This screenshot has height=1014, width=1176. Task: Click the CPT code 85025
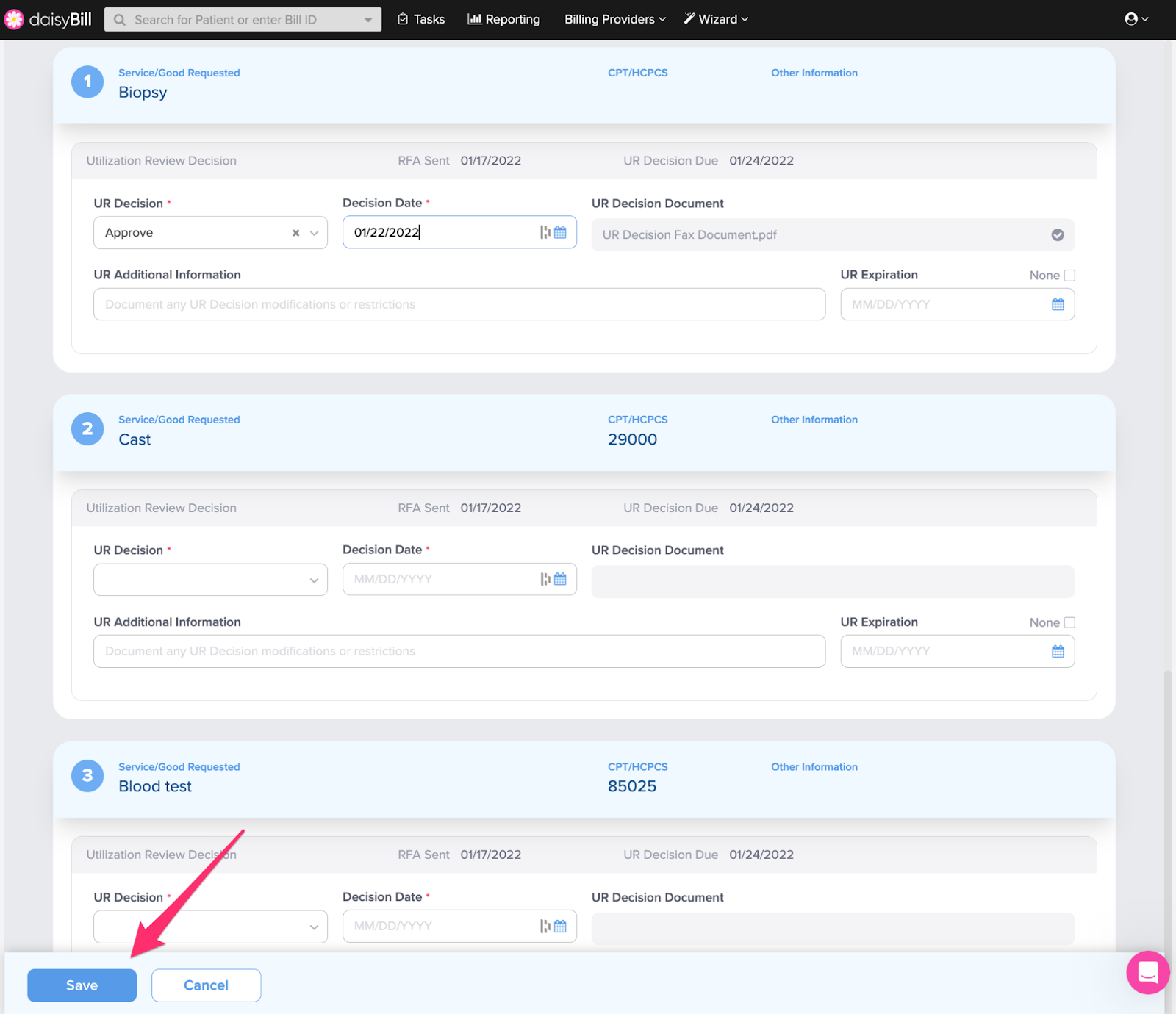632,786
